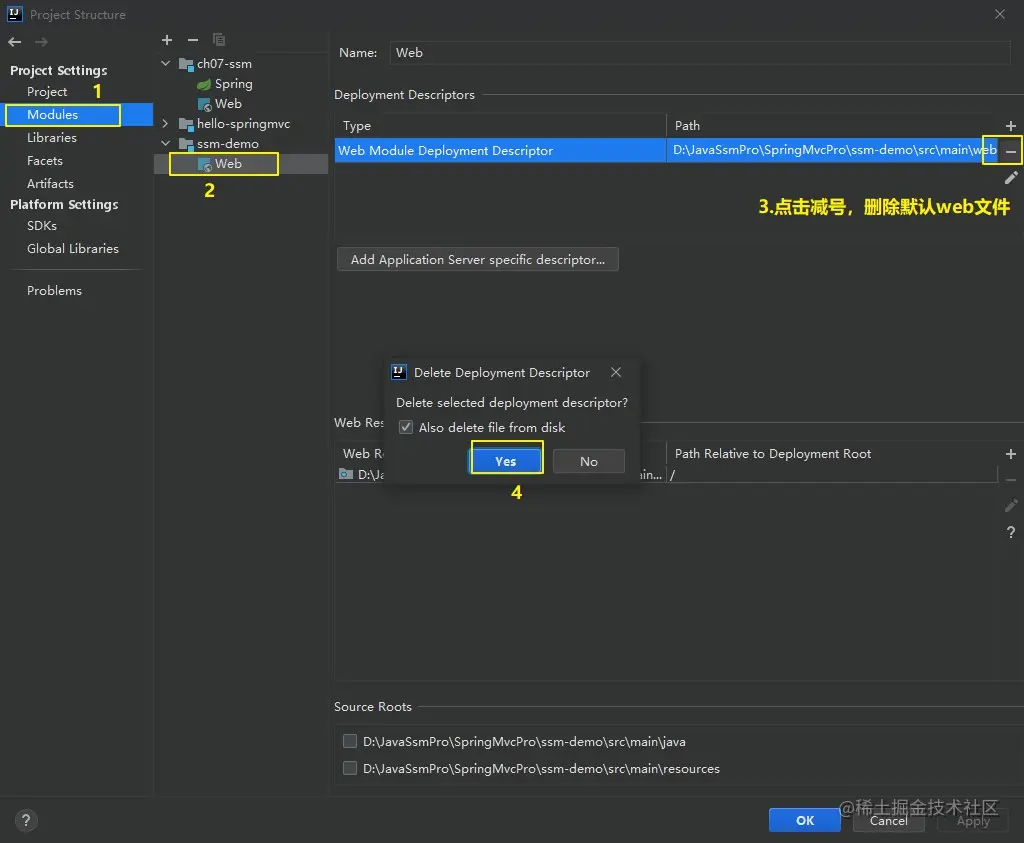Click the OK button
The height and width of the screenshot is (843, 1024).
pos(805,820)
